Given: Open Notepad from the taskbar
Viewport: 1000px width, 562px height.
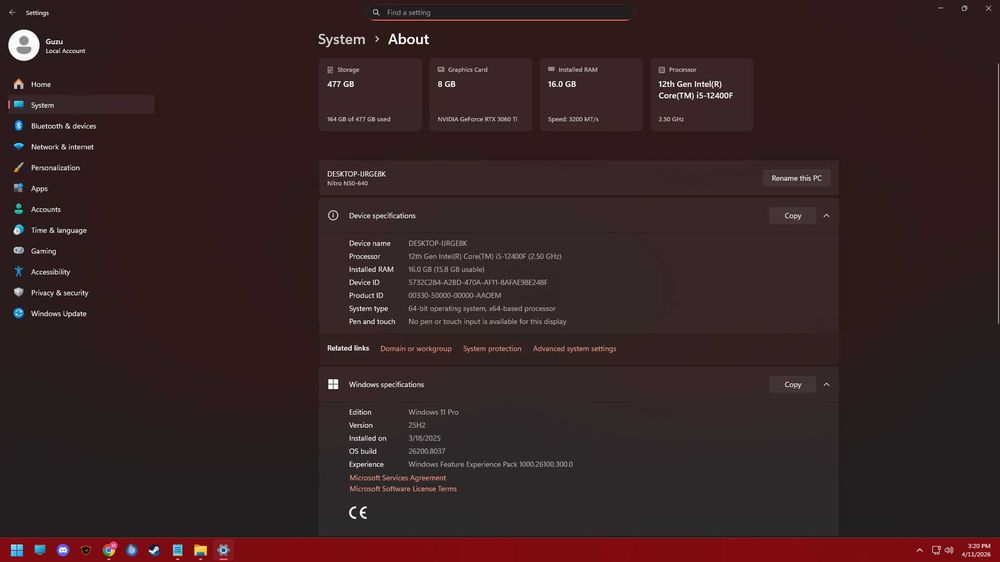Looking at the screenshot, I should 177,550.
